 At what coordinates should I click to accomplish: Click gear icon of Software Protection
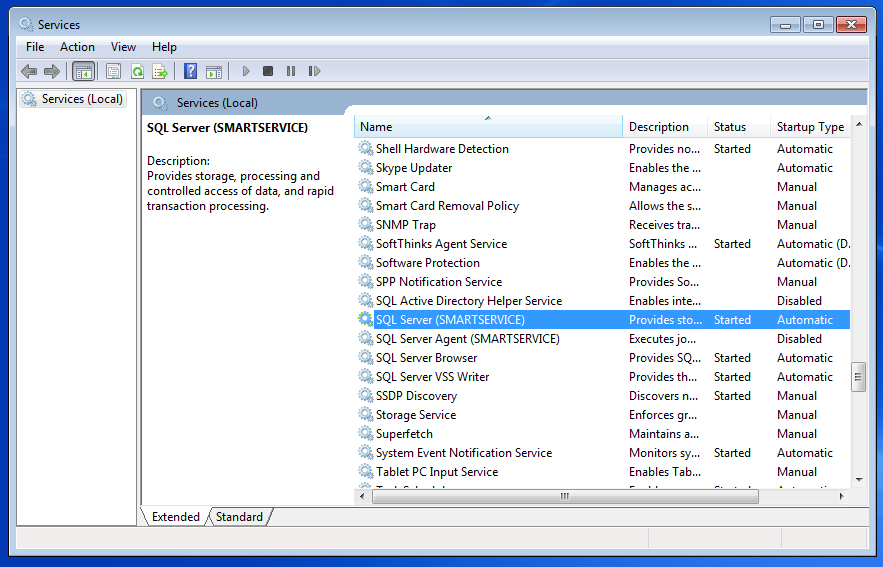[366, 262]
